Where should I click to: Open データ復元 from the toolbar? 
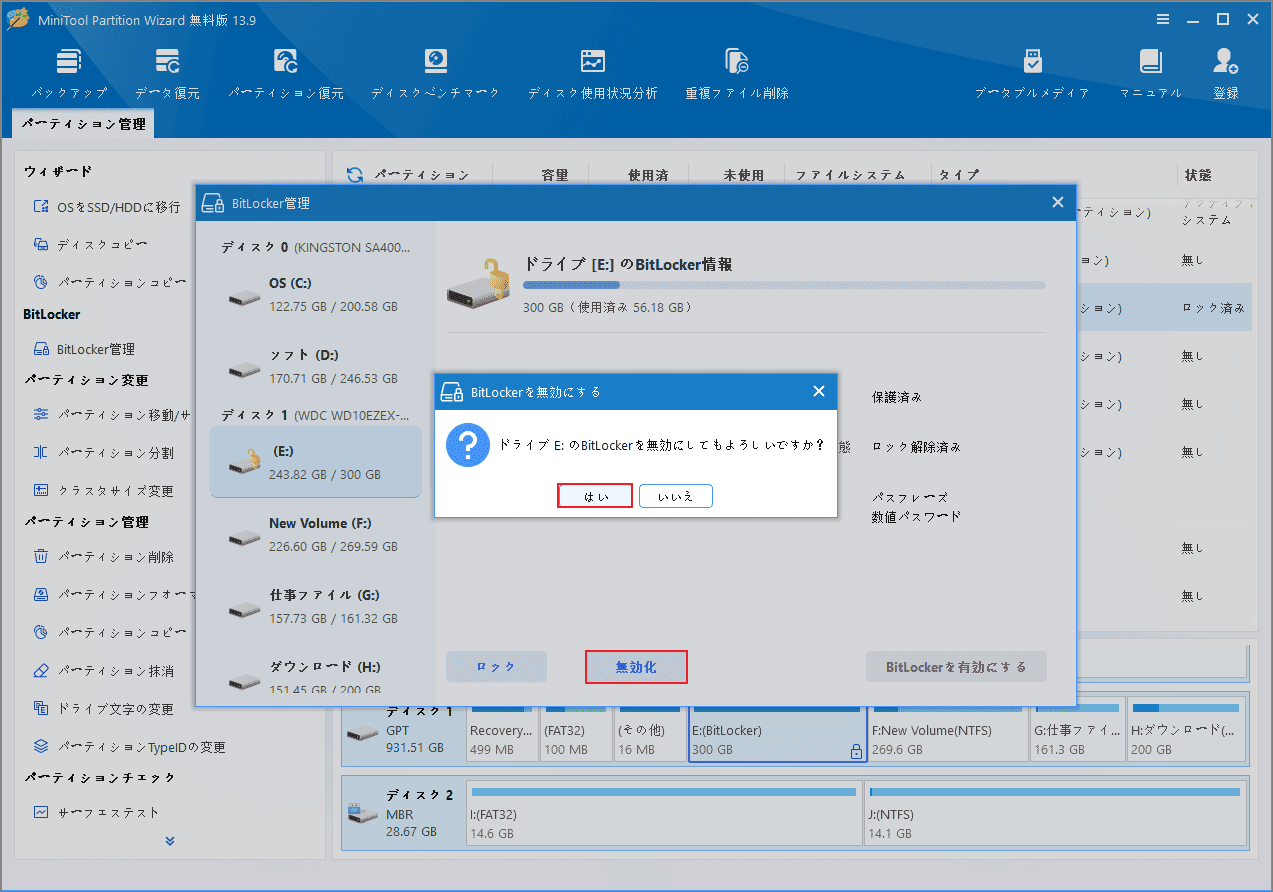point(168,74)
